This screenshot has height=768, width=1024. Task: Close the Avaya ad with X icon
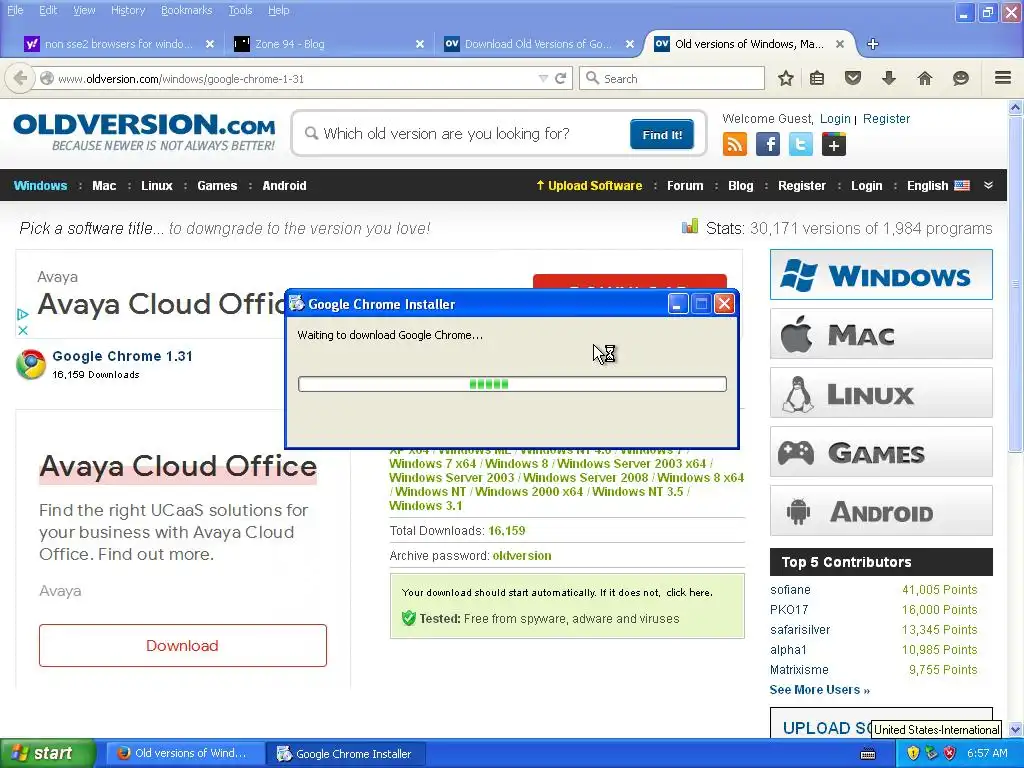[x=23, y=330]
